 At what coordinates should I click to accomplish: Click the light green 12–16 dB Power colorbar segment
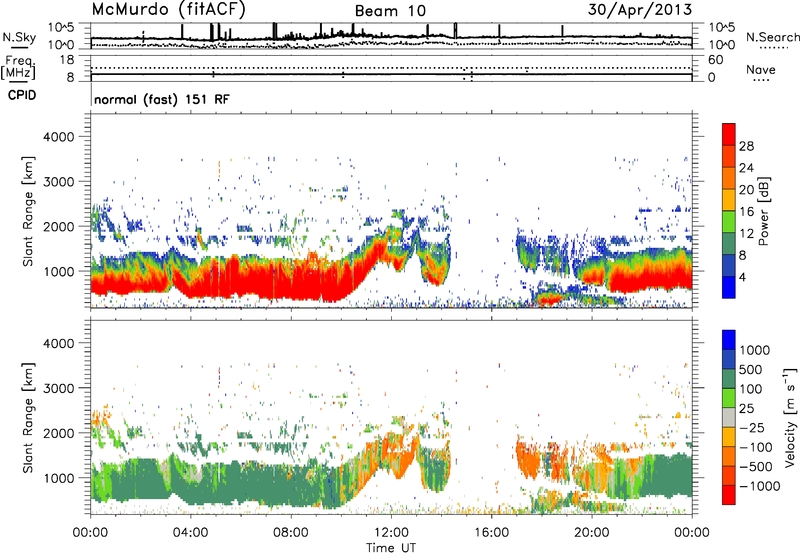click(729, 222)
